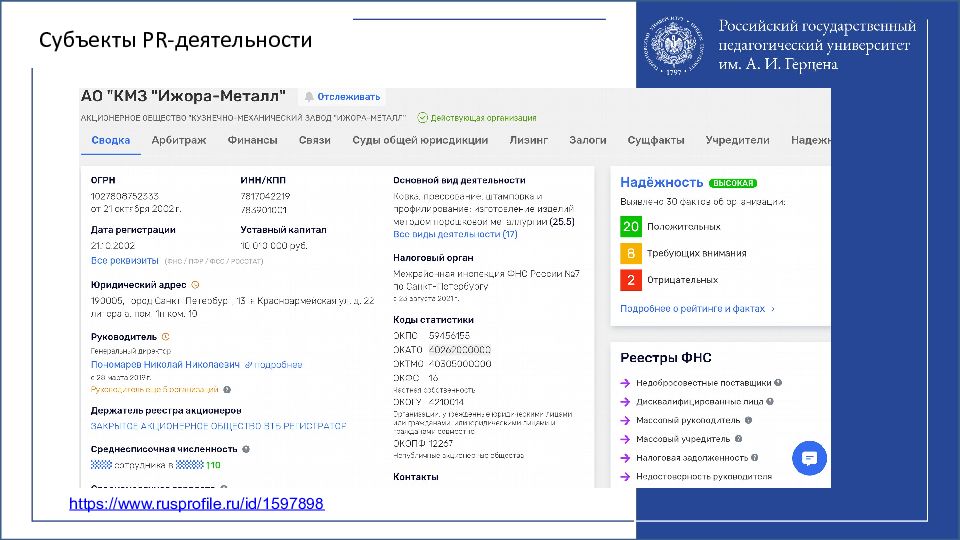The width and height of the screenshot is (960, 540).
Task: Click the arrow icon before Дисквалифицированные лица
Action: (625, 402)
